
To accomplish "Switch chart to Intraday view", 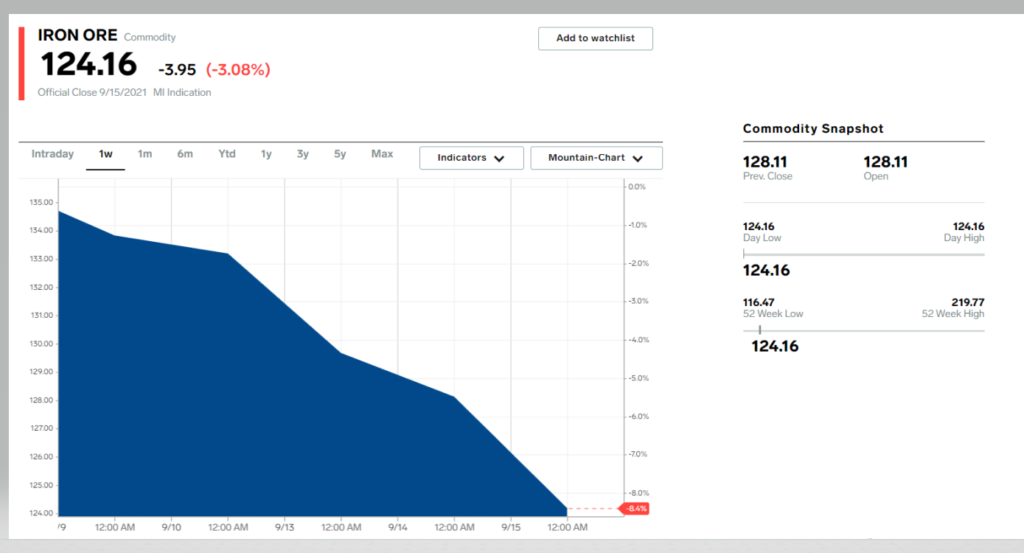I will tap(52, 154).
